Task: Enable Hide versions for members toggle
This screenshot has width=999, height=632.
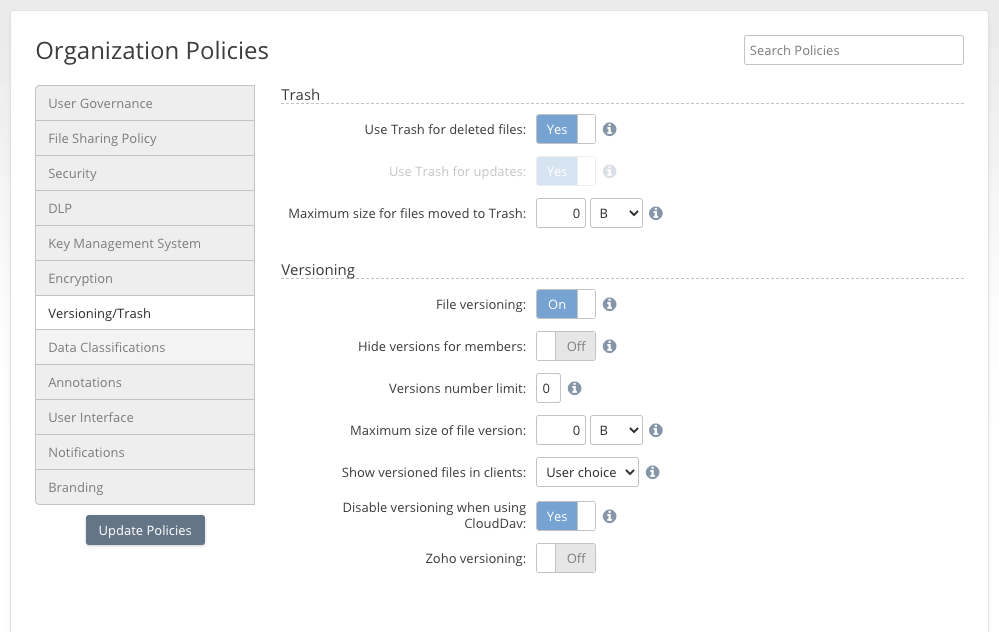Action: point(566,346)
